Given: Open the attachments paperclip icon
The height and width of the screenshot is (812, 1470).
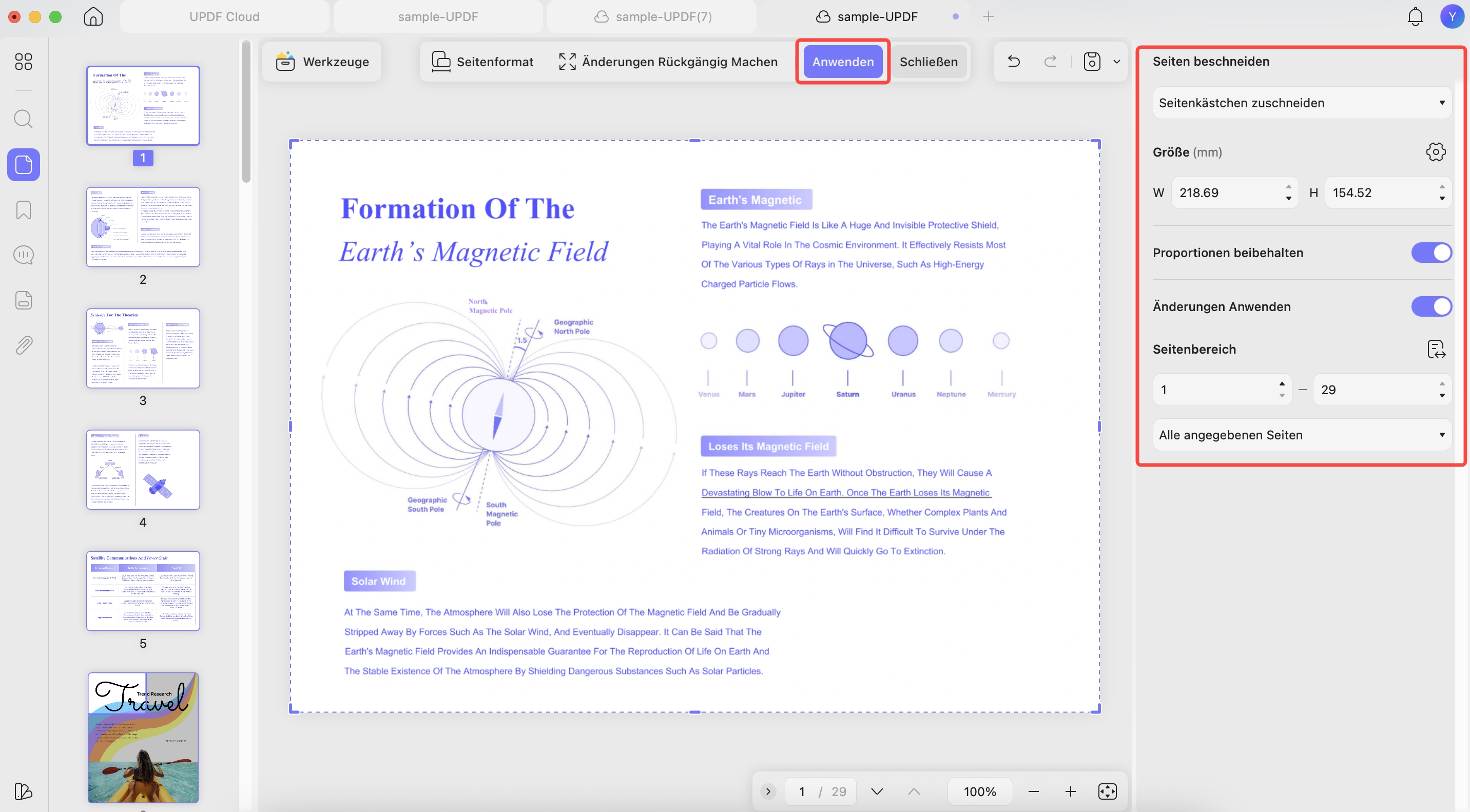Looking at the screenshot, I should (24, 344).
